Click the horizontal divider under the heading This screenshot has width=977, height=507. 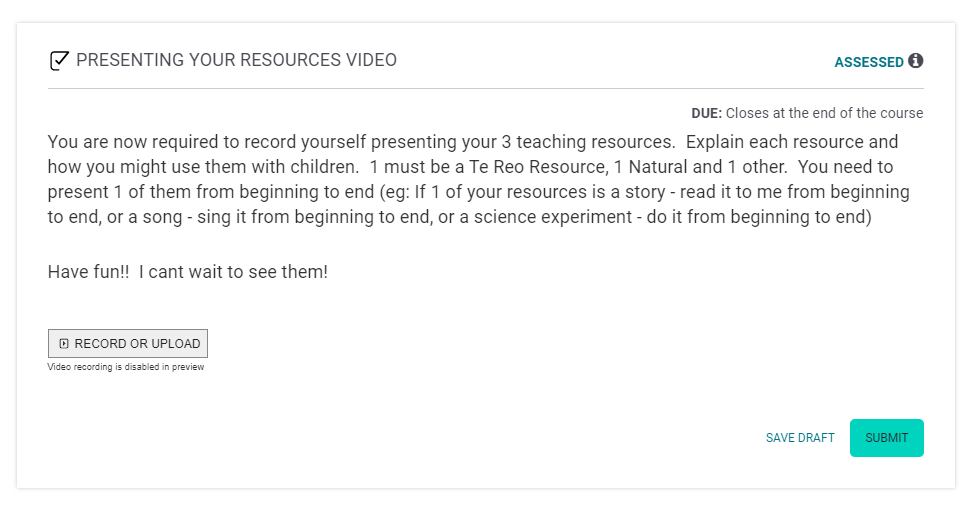pyautogui.click(x=485, y=89)
